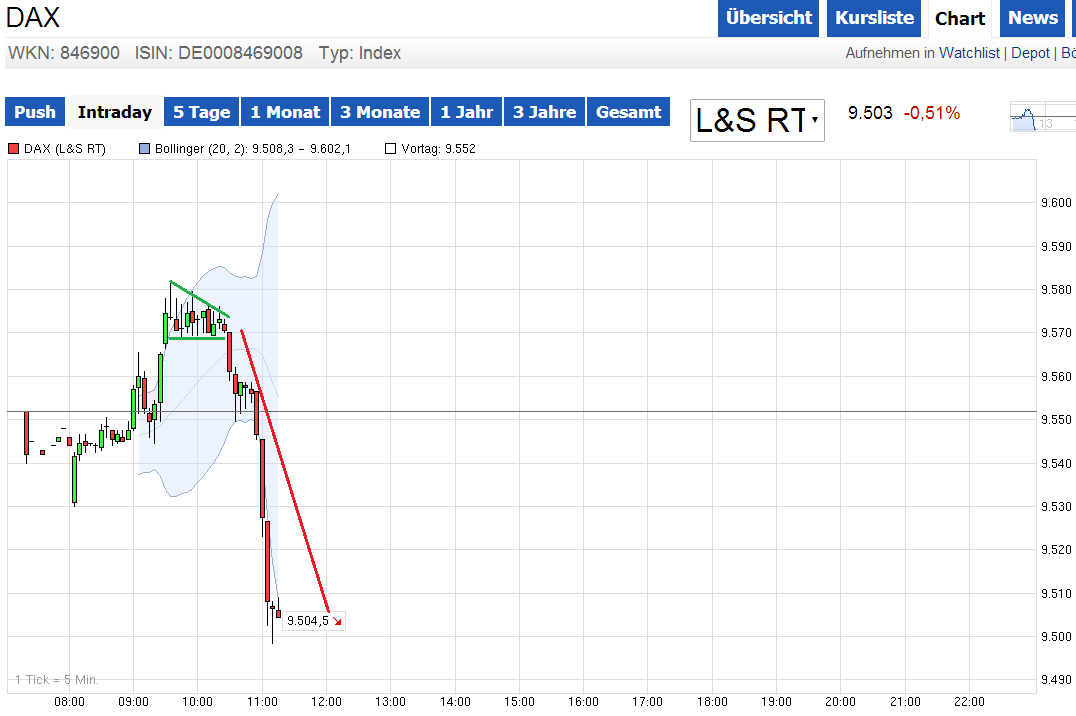Viewport: 1076px width, 716px height.
Task: View the Gesamt price history
Action: (628, 112)
